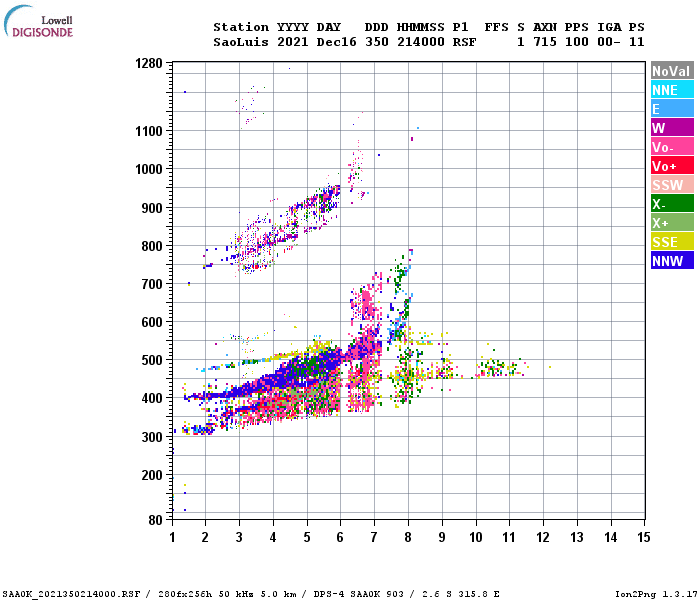Select the W purple legend swatch
Viewport: 700px width, 600px height.
point(672,128)
